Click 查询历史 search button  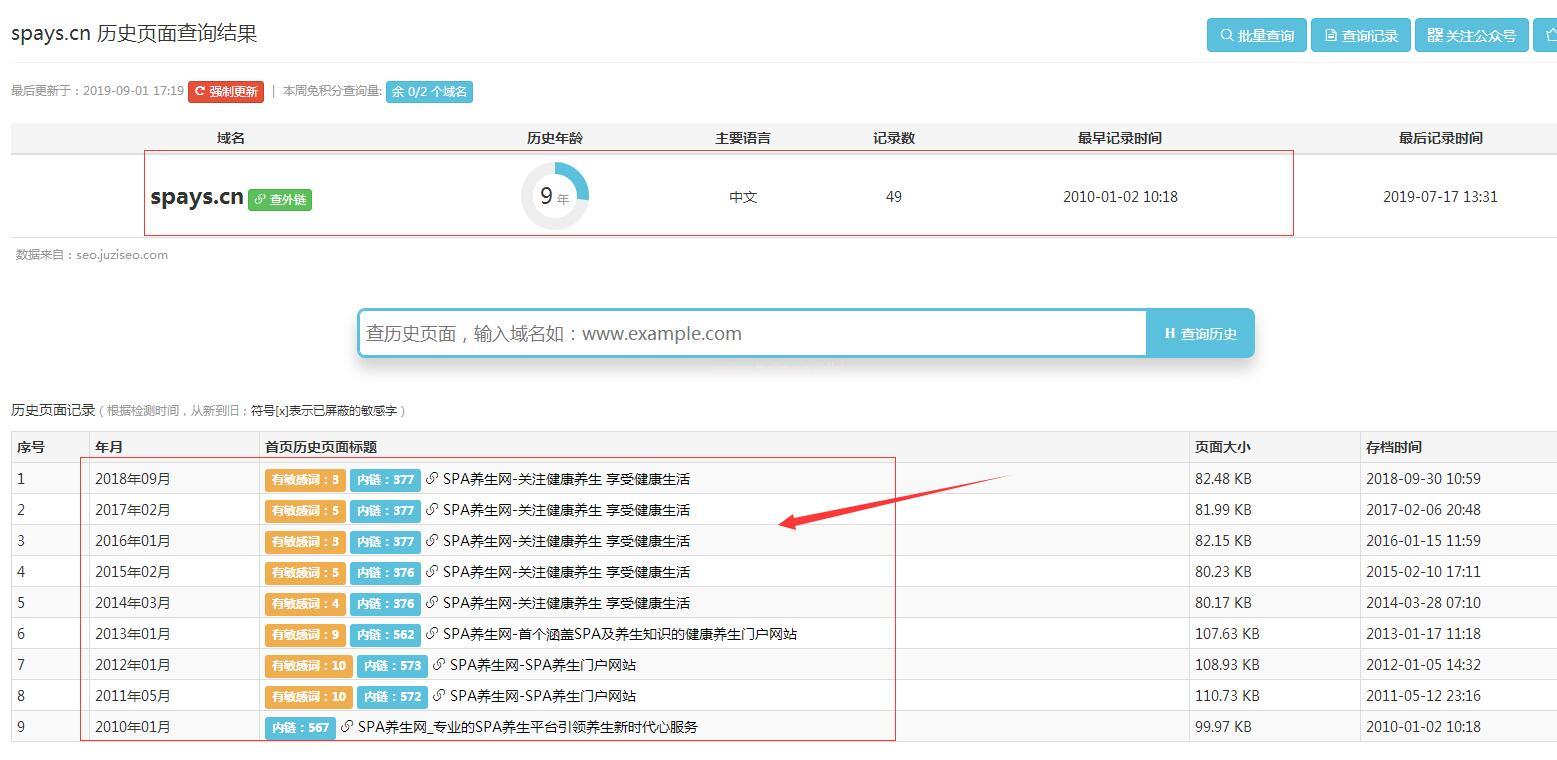[1200, 334]
